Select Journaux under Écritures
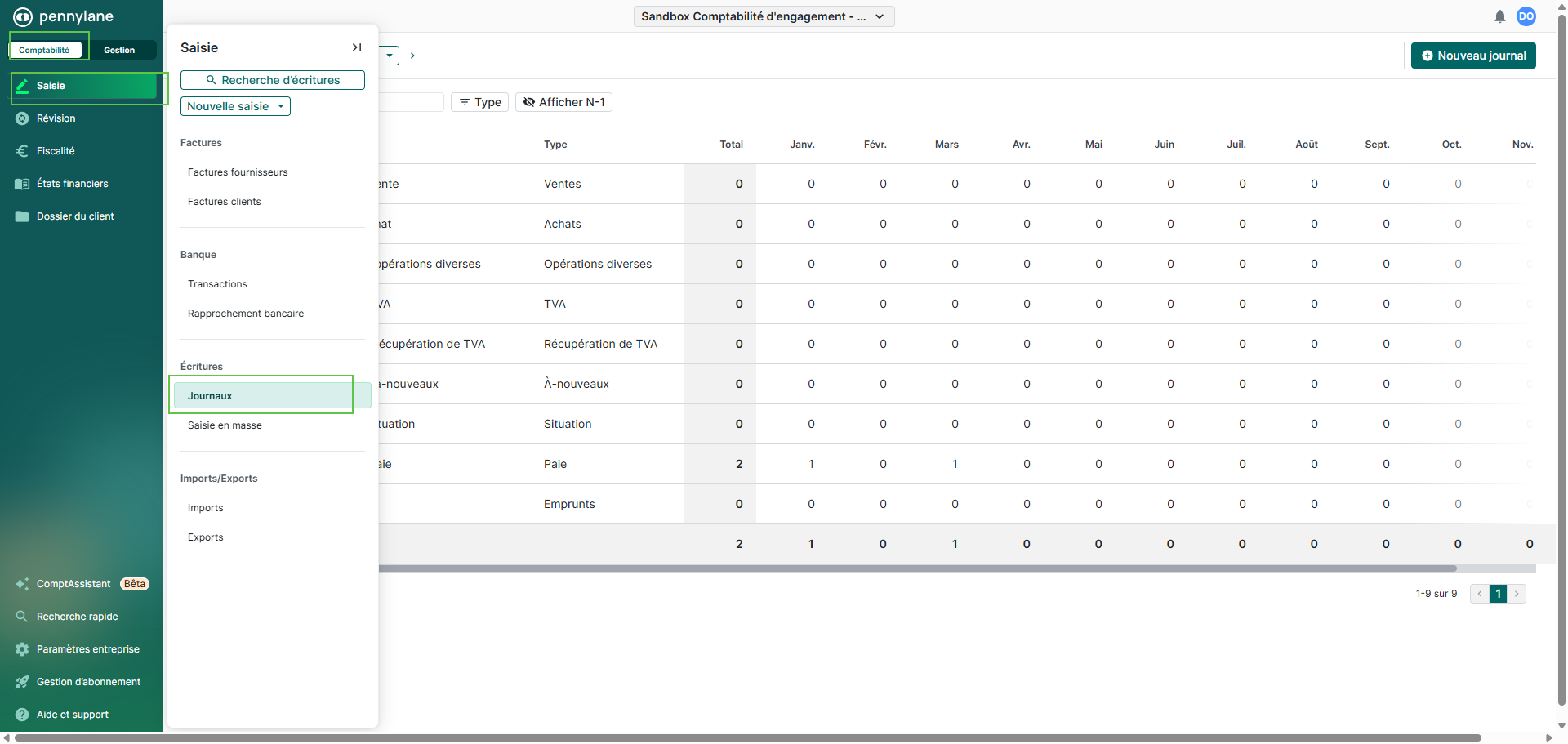 point(273,396)
